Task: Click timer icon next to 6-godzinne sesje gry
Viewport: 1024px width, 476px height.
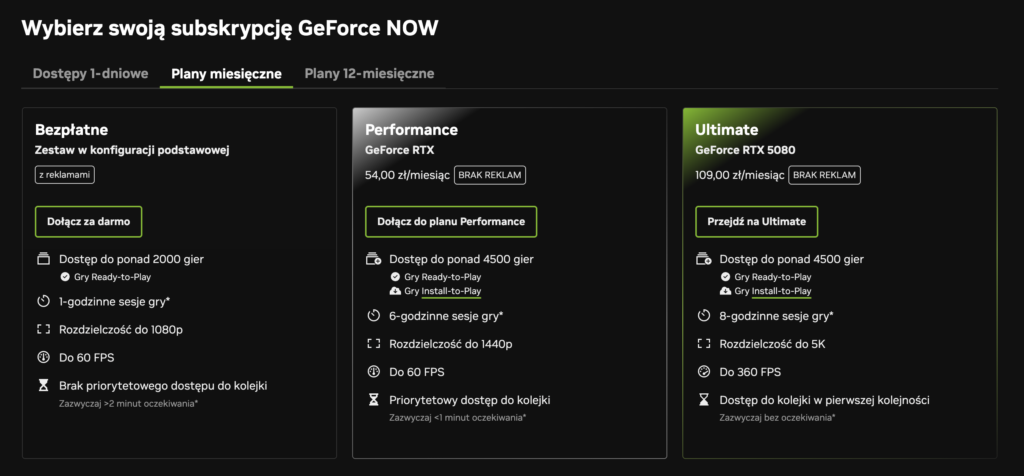Action: pos(374,316)
